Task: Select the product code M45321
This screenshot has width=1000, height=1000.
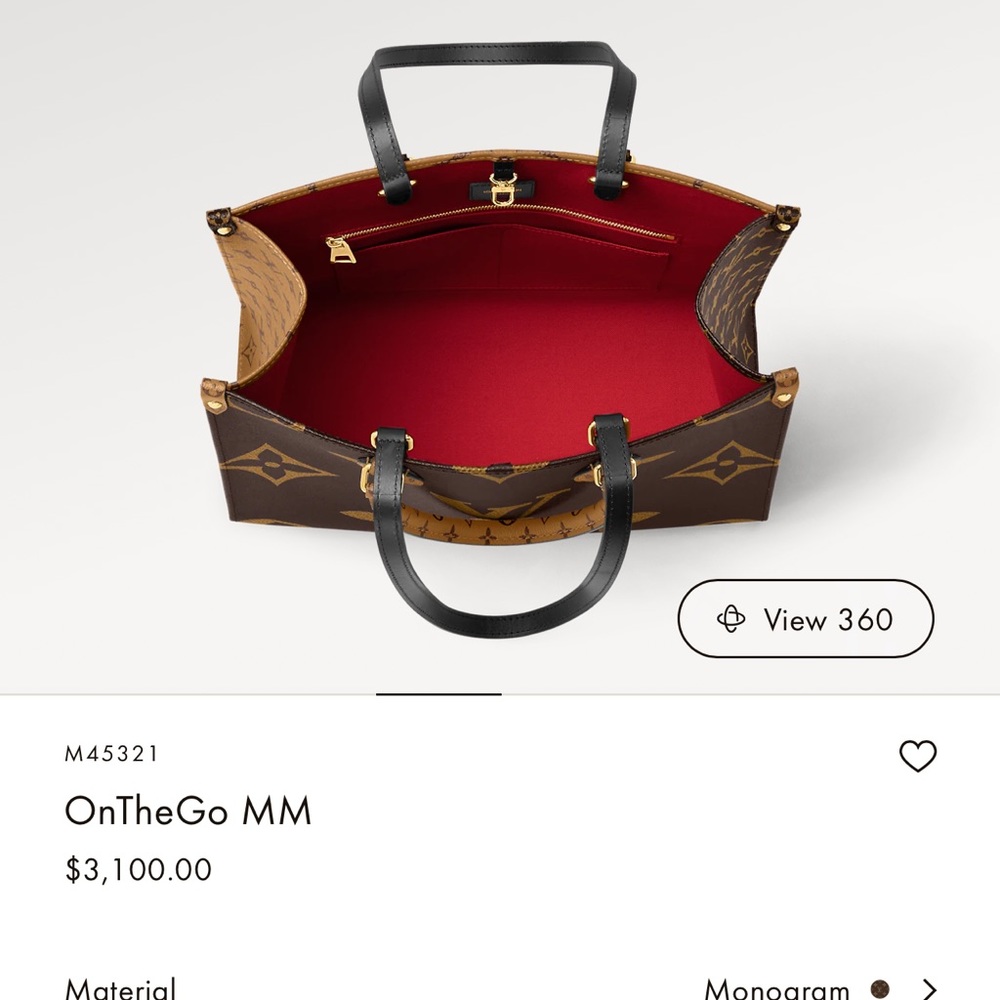Action: (111, 754)
